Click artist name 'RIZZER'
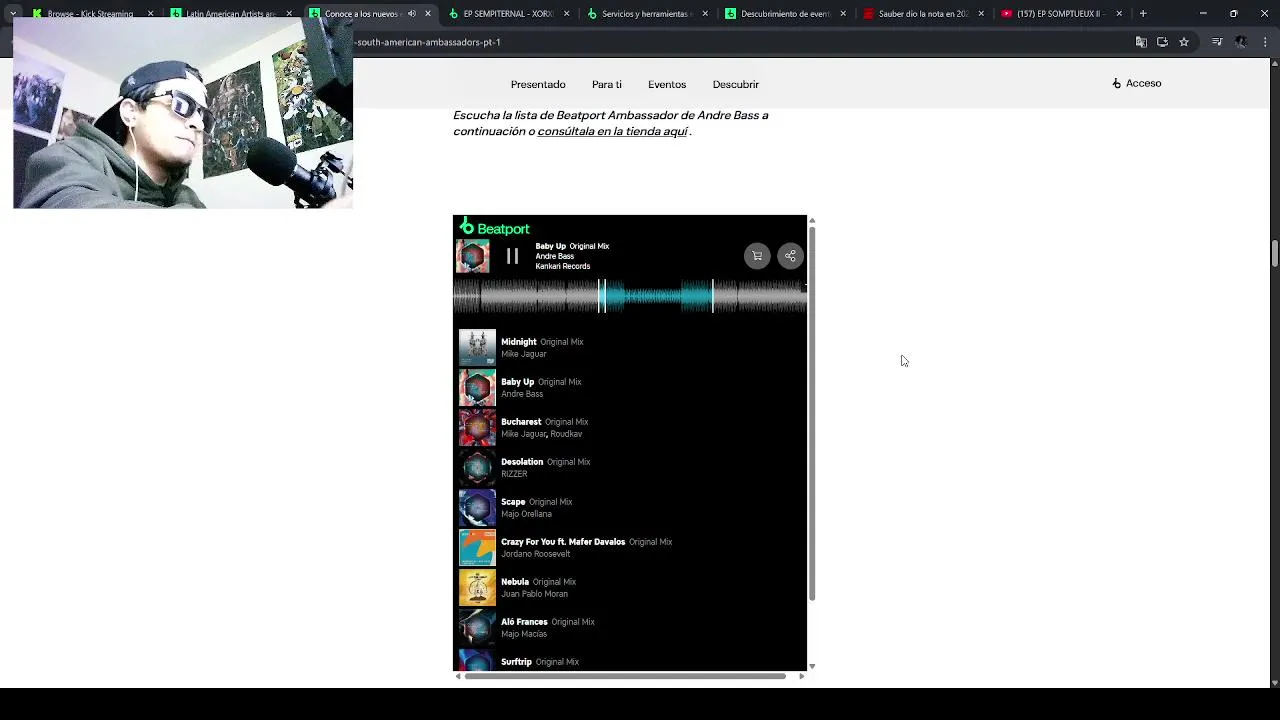Screen dimensions: 1280x720 pos(514,474)
